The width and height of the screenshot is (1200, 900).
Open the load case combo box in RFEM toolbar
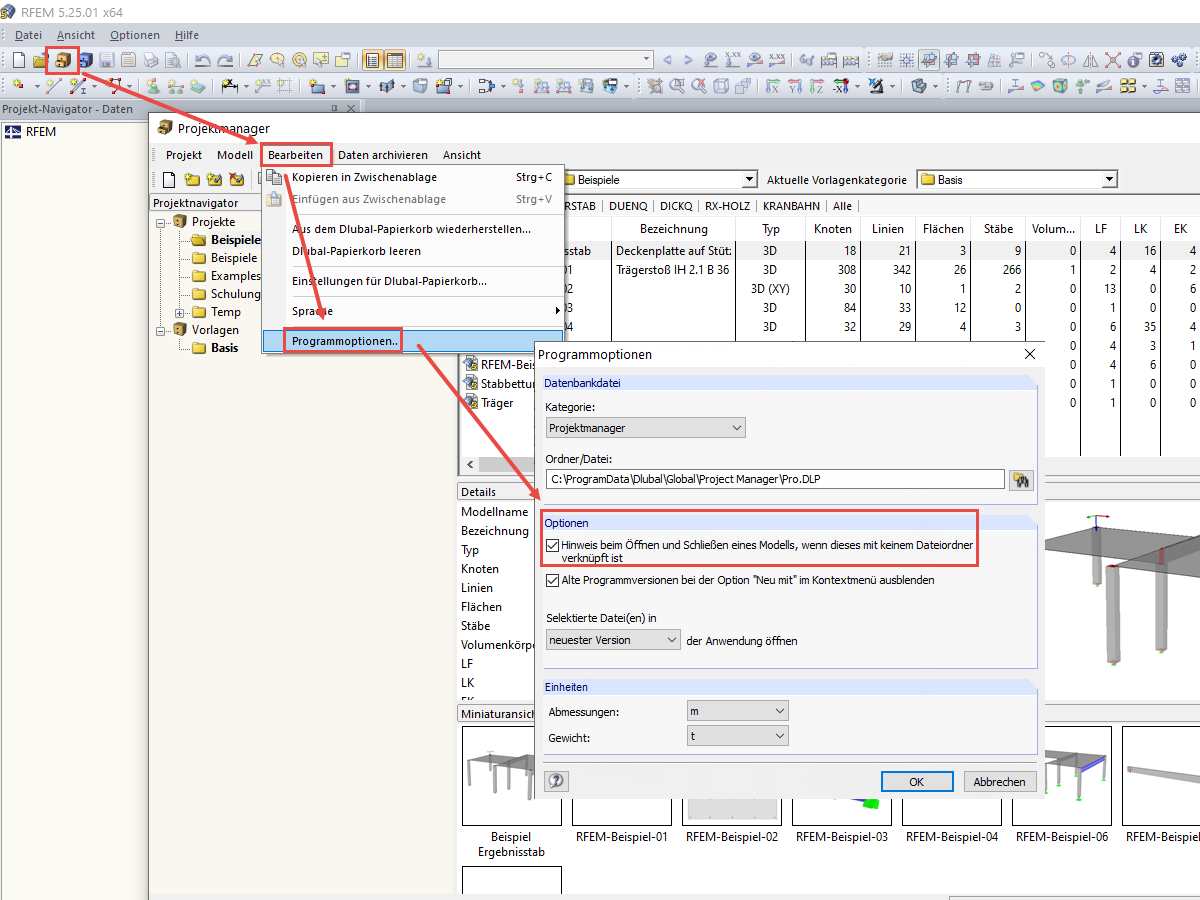(x=545, y=60)
